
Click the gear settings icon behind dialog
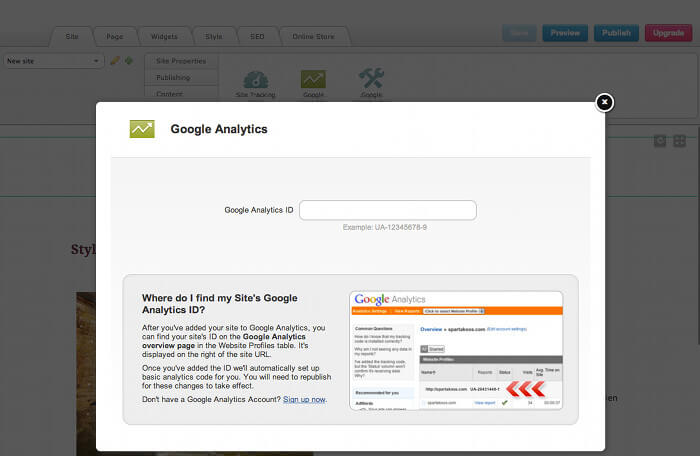(x=660, y=141)
